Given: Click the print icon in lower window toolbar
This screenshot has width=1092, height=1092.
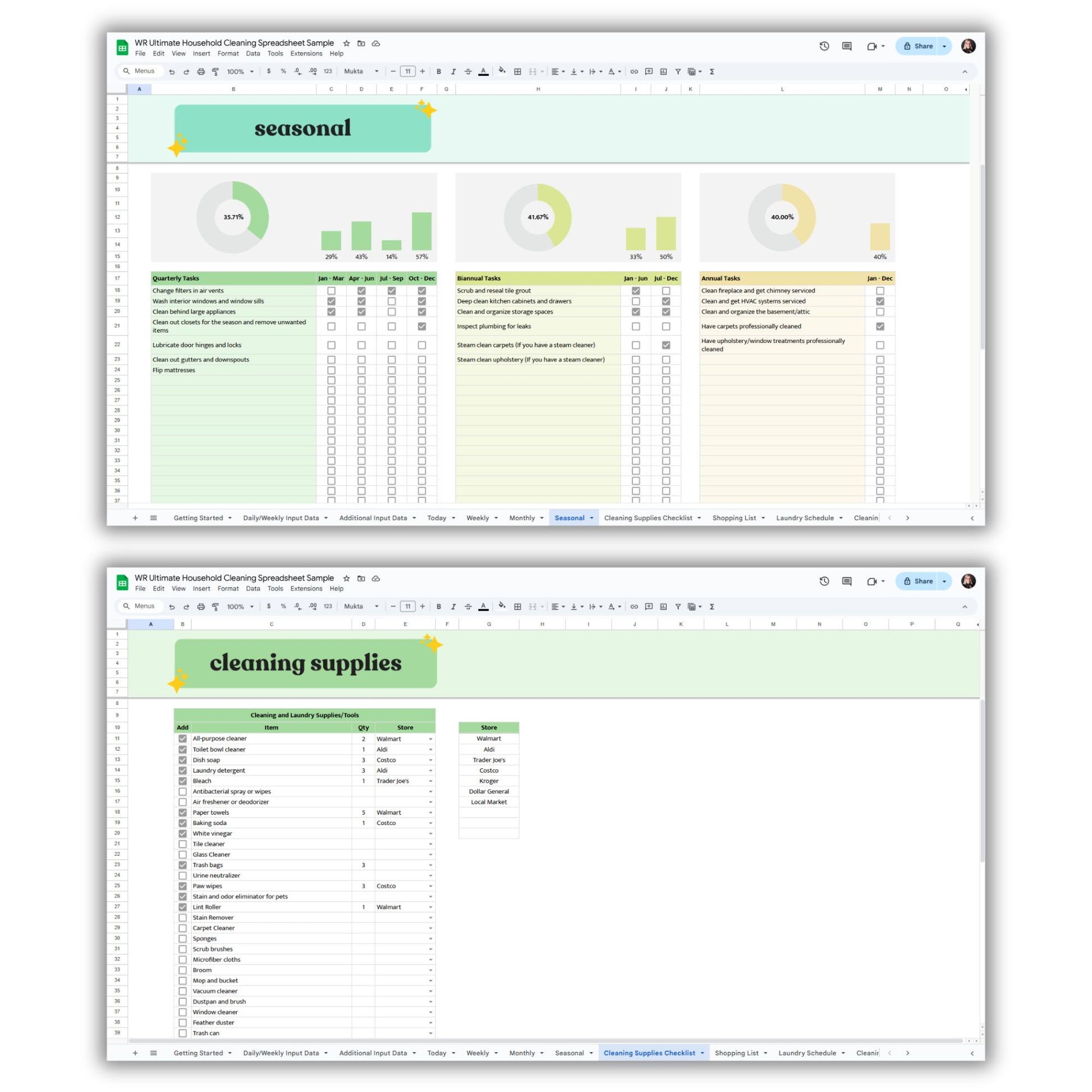Looking at the screenshot, I should [x=201, y=607].
